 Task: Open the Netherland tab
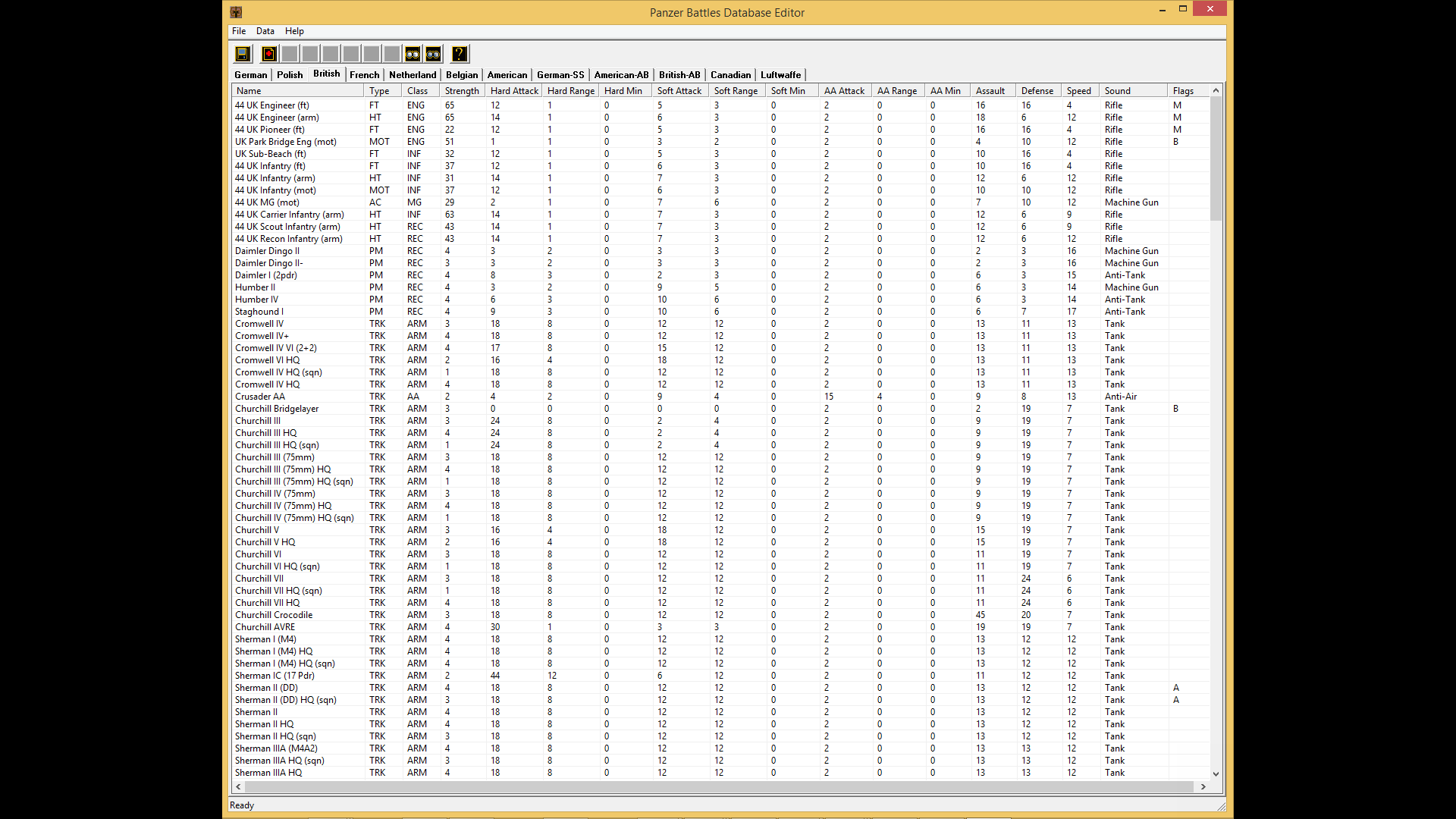tap(413, 75)
